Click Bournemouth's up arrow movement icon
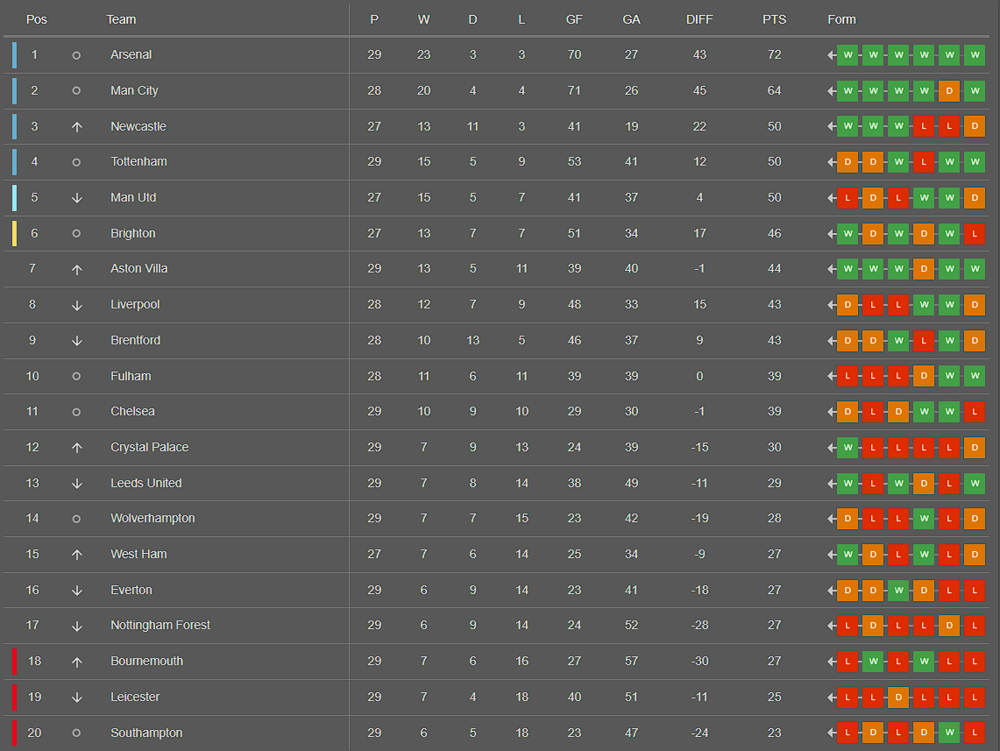This screenshot has width=1000, height=751. tap(77, 661)
